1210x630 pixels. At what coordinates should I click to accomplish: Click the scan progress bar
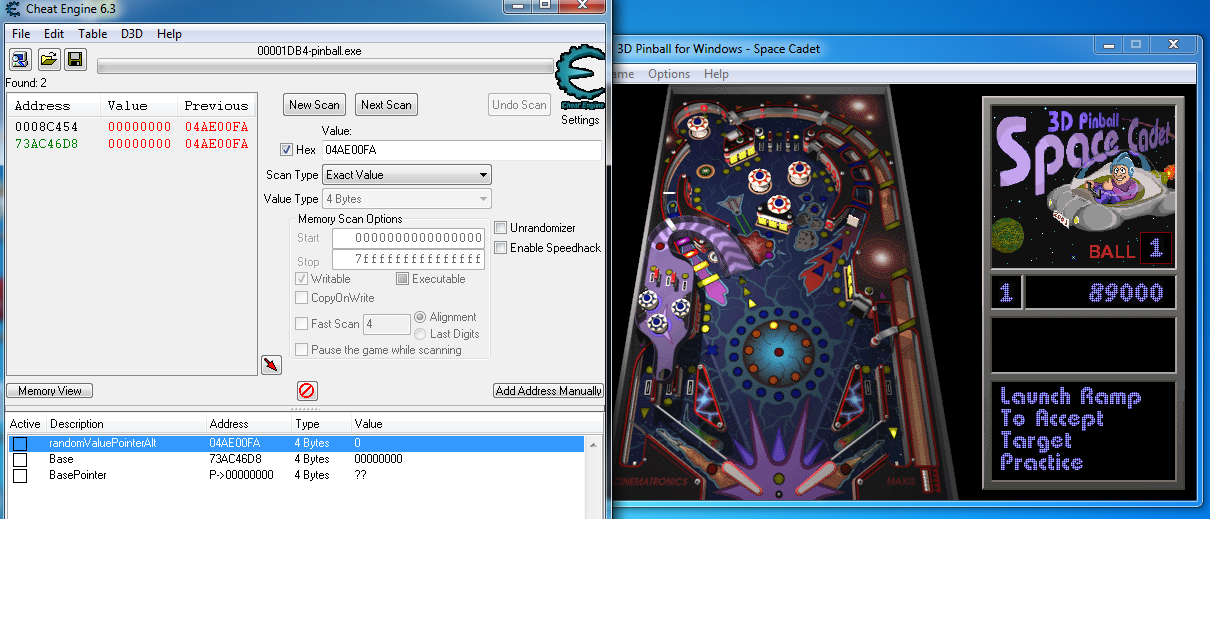pos(325,66)
